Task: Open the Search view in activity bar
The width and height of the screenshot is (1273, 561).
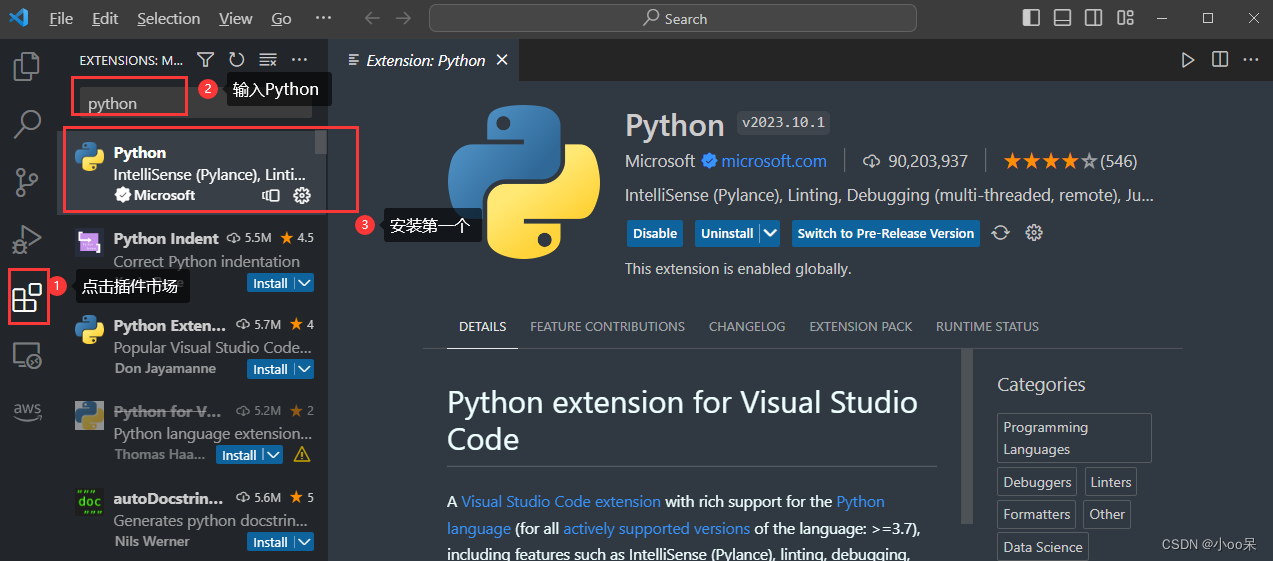Action: click(26, 124)
